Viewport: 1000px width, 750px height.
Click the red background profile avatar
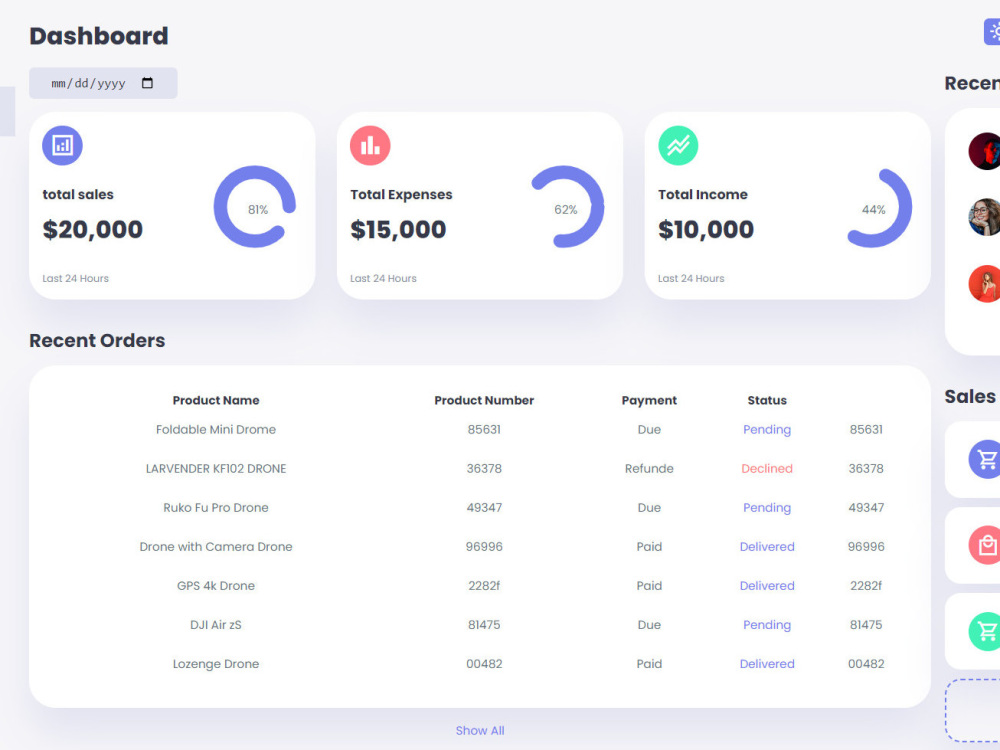985,284
